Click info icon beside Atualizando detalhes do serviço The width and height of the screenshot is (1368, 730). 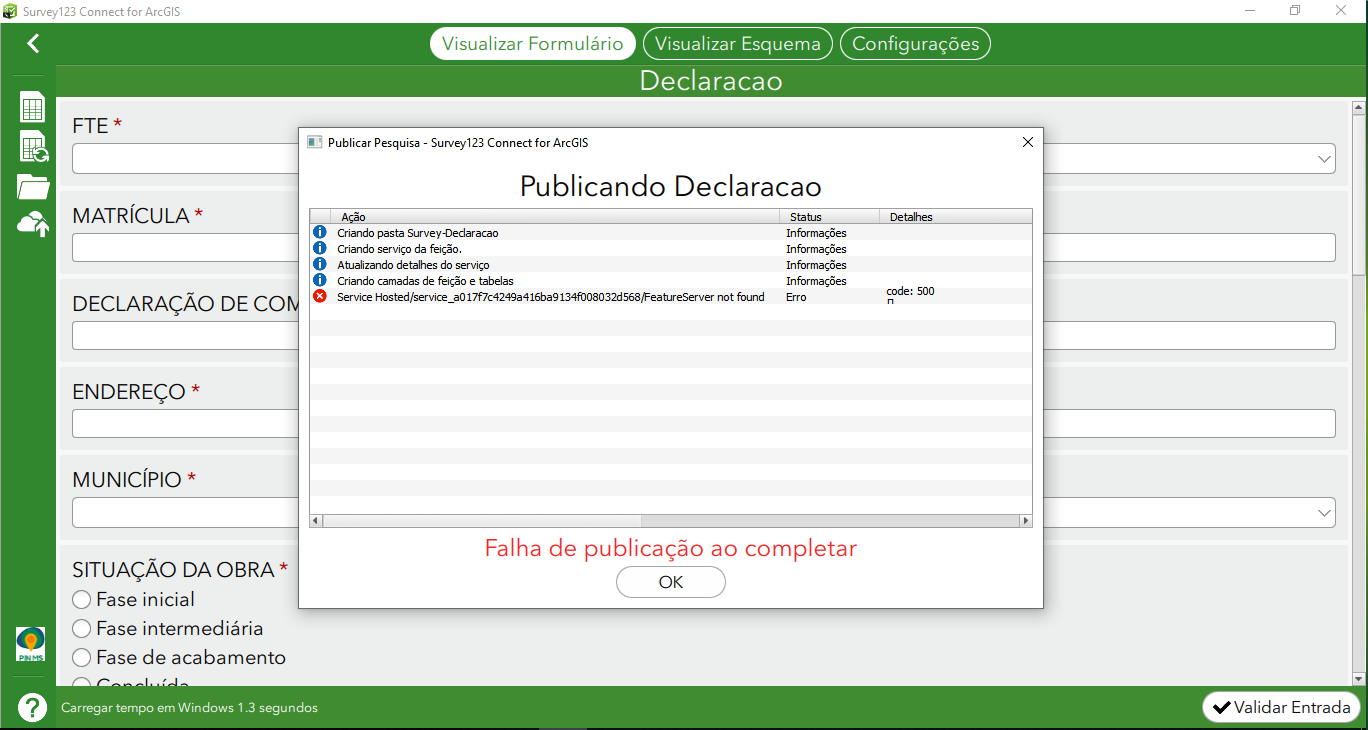[320, 264]
